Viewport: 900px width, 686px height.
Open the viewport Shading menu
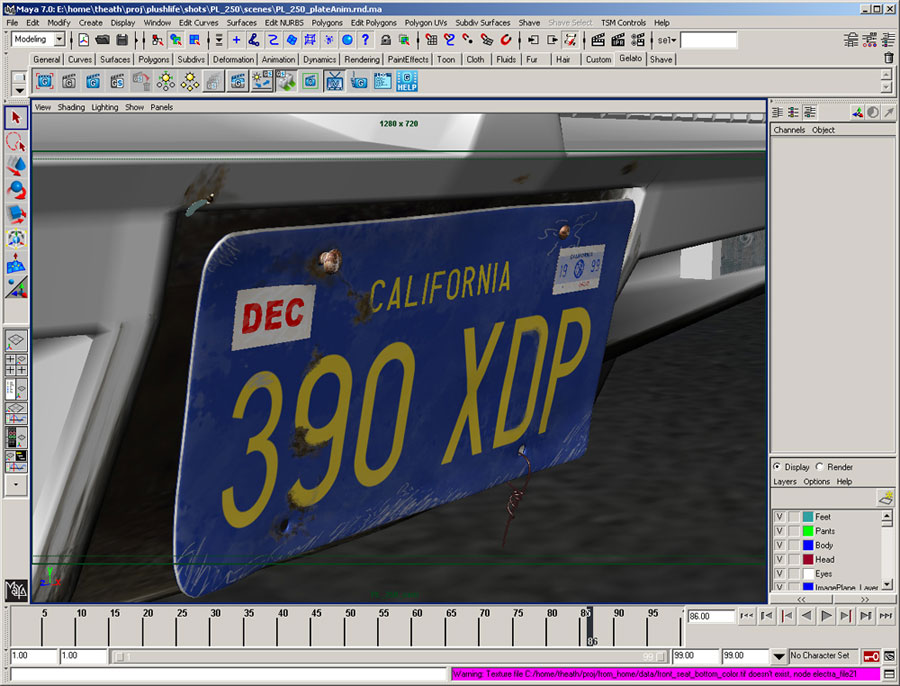[71, 107]
